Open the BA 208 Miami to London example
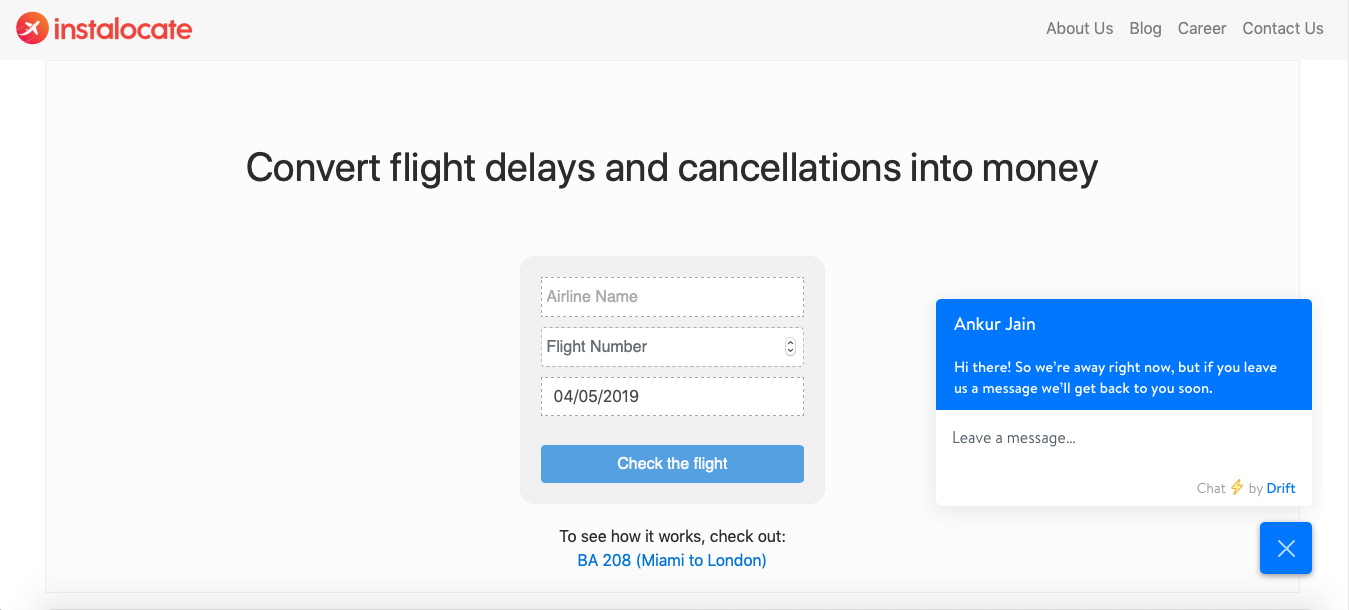This screenshot has height=610, width=1349. coord(672,561)
